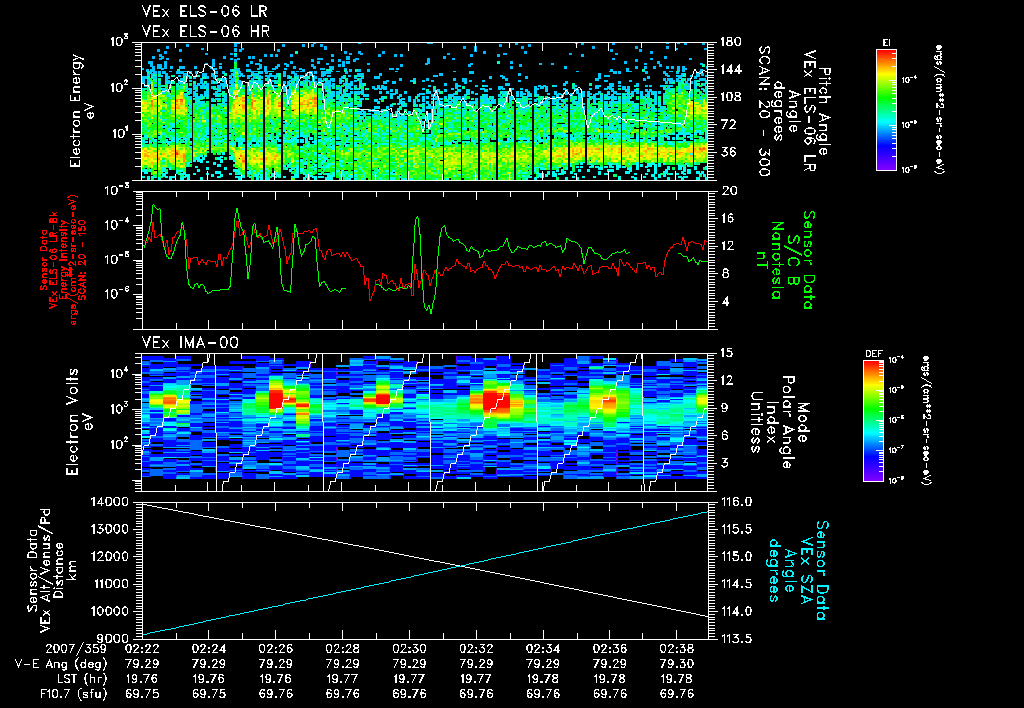Click the 02:26 time tick label

click(275, 649)
